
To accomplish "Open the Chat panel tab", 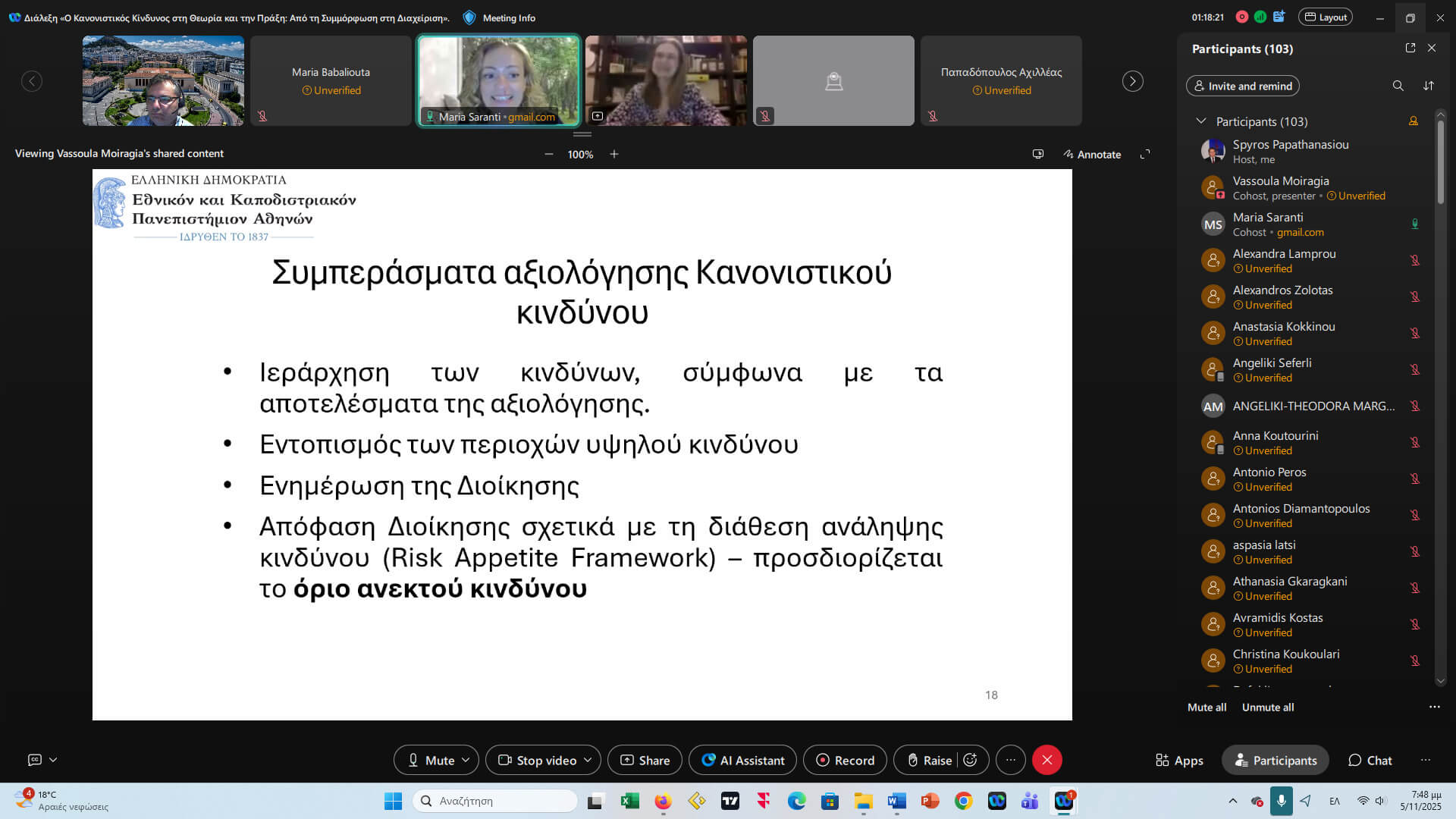I will point(1370,760).
